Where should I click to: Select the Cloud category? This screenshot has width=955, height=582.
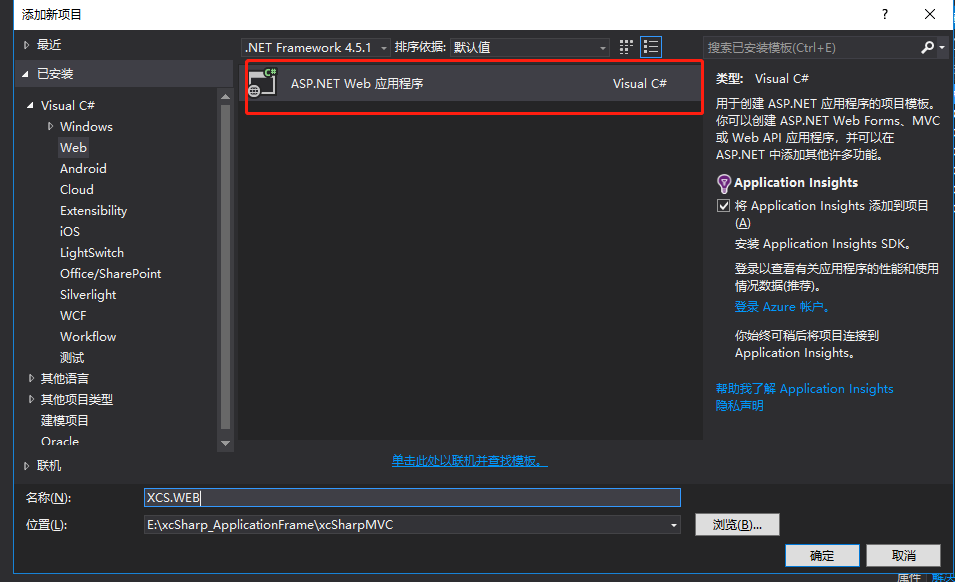(77, 189)
